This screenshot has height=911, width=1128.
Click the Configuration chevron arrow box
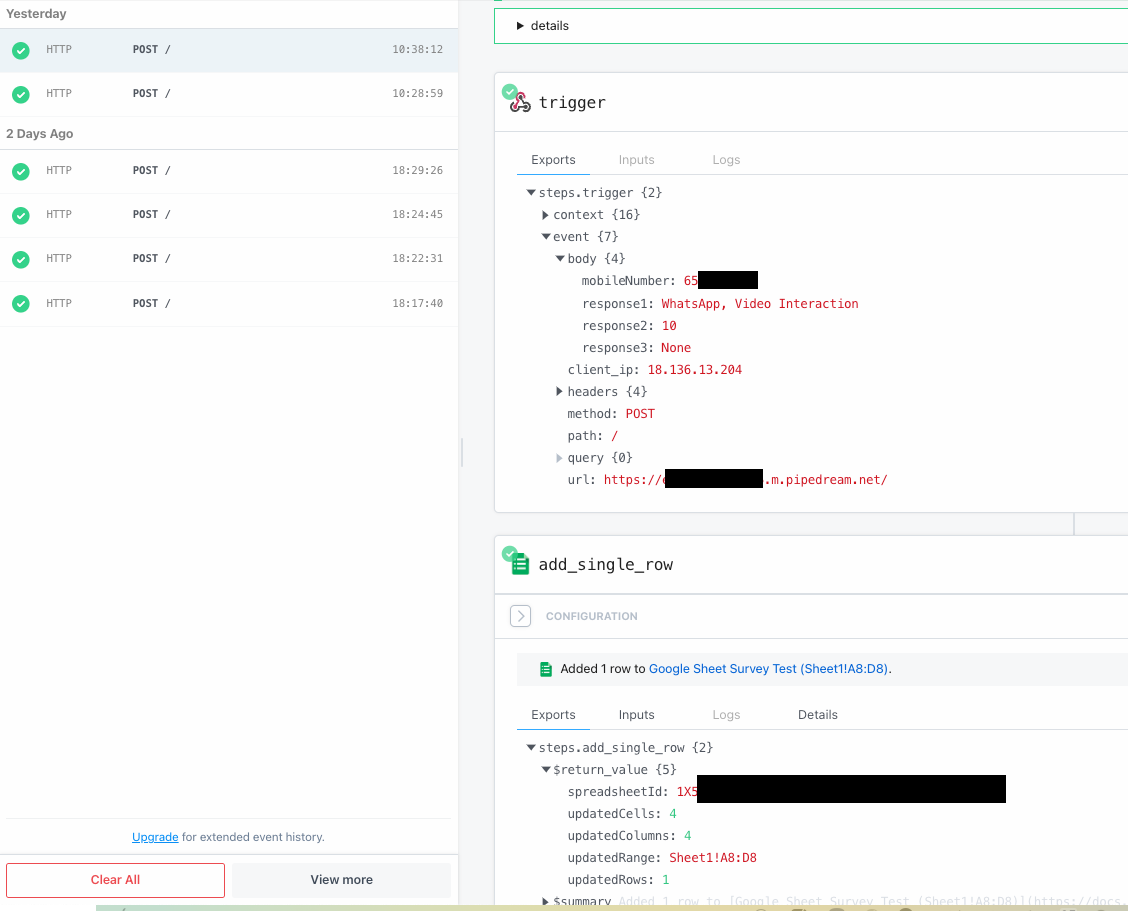coord(520,616)
